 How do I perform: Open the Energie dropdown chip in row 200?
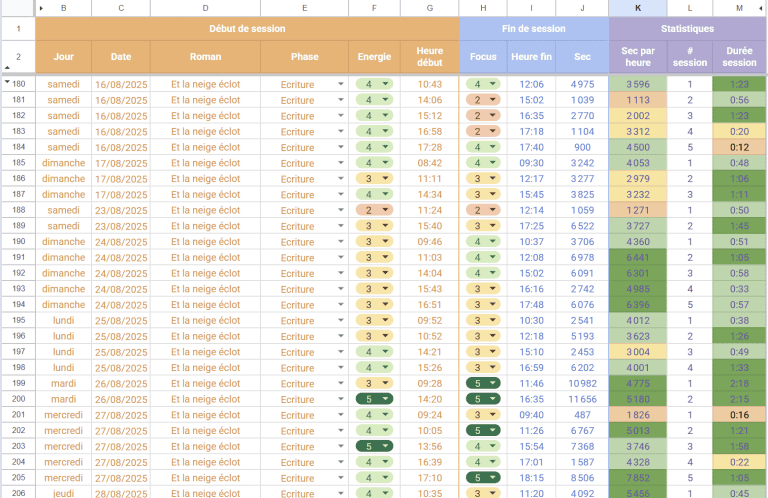coord(374,398)
